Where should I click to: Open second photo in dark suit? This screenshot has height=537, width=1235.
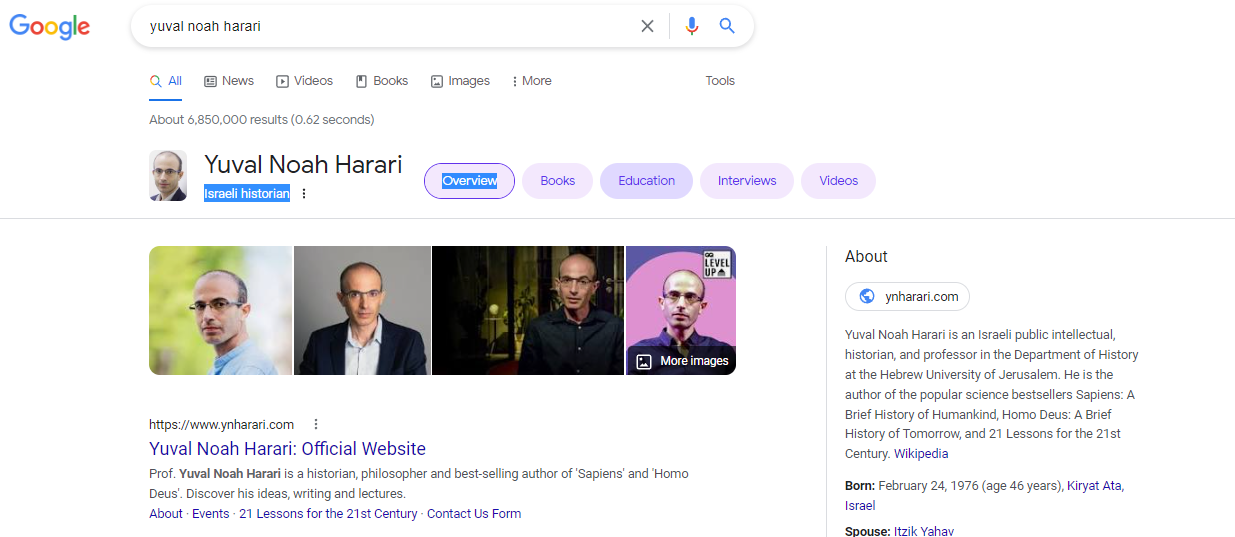(362, 310)
